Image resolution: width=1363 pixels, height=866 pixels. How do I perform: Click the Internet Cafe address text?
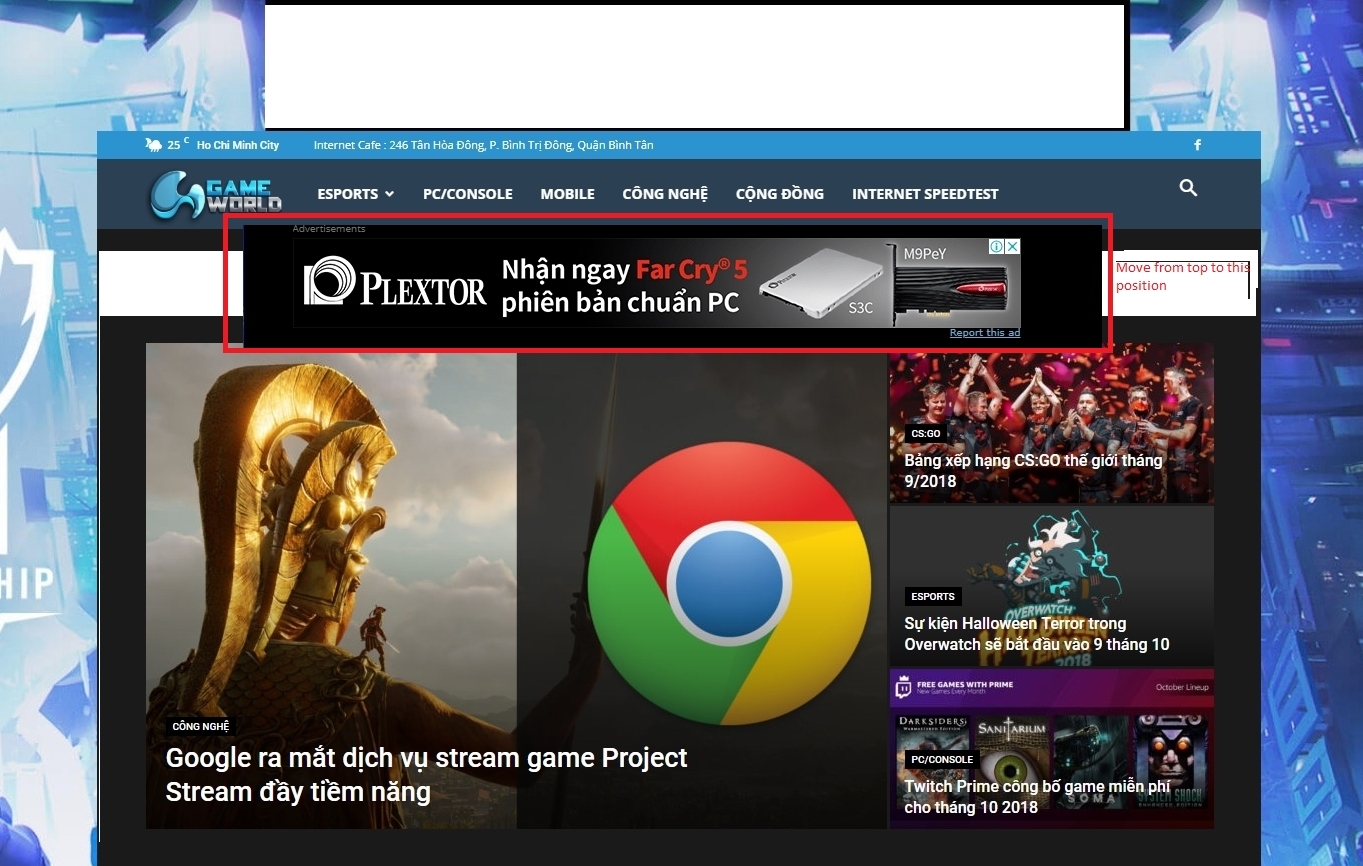point(483,145)
